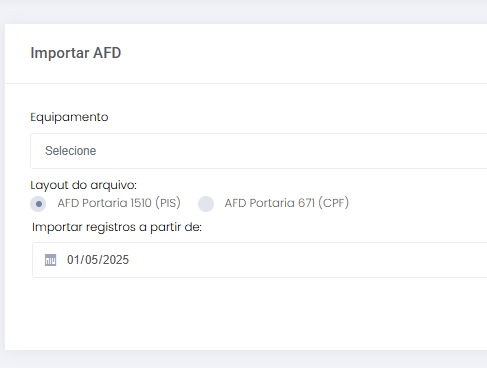Click the AFD Portaria 1510 (PIS) label text
Image resolution: width=487 pixels, height=368 pixels.
tap(119, 203)
